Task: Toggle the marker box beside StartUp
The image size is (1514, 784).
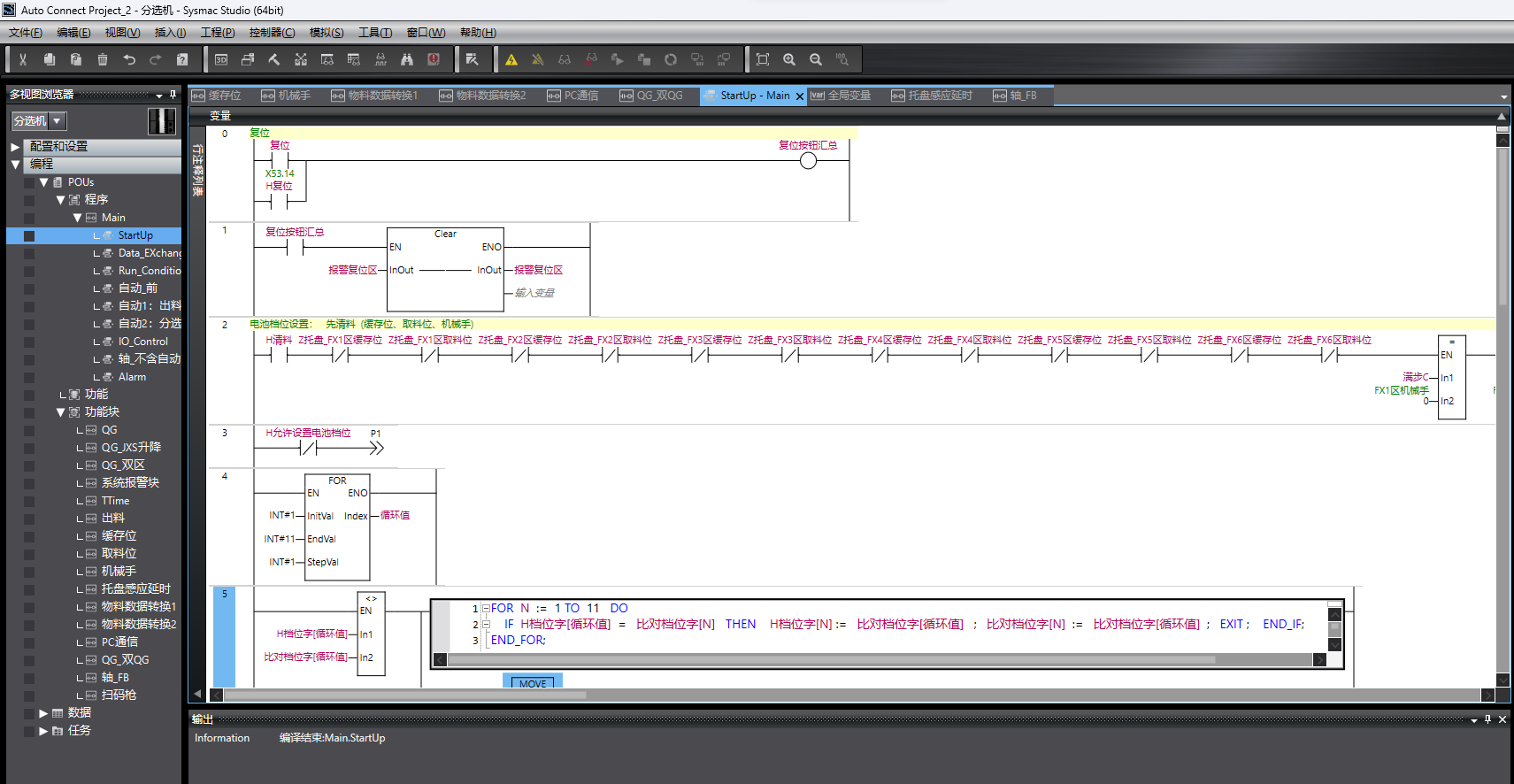Action: (29, 235)
